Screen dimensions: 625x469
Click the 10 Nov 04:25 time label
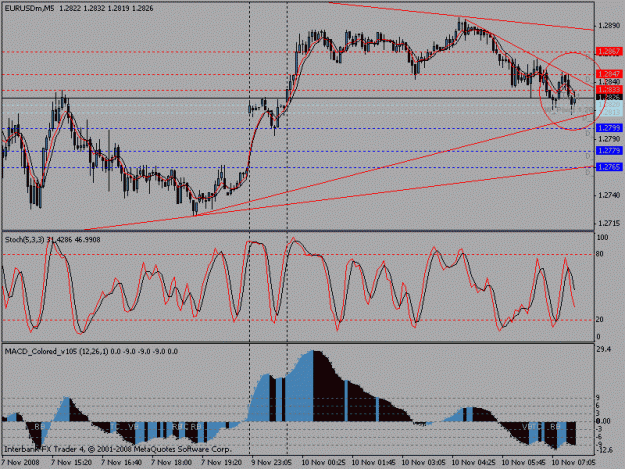474,463
